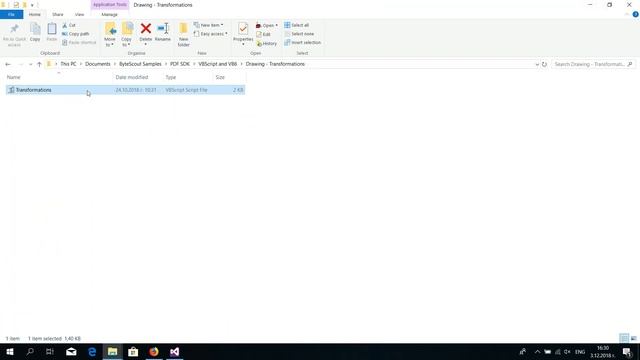Screen dimensions: 640x360
Task: Open the recent locations dropdown arrow
Action: coord(30,64)
